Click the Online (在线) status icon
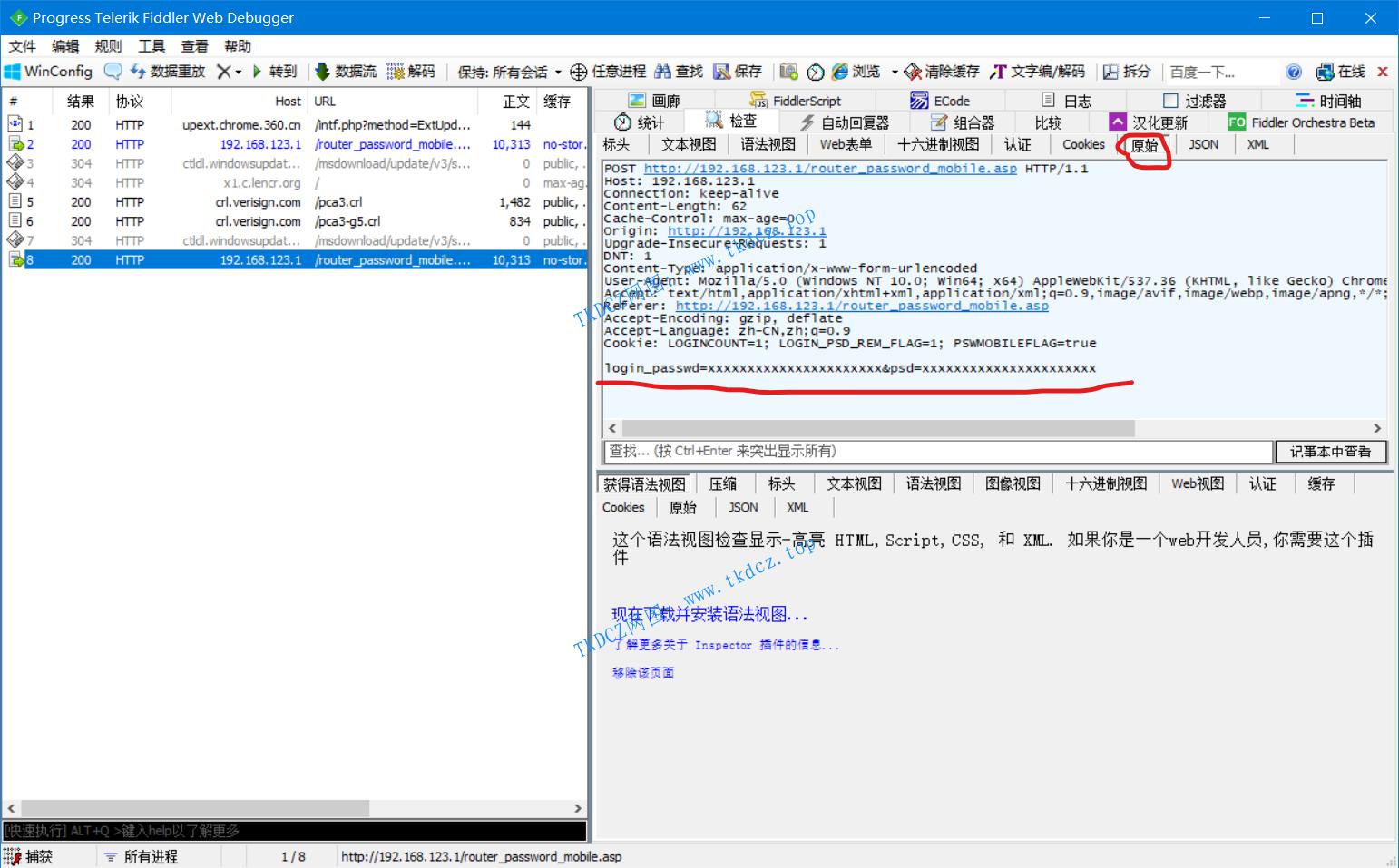This screenshot has height=868, width=1399. coord(1341,72)
